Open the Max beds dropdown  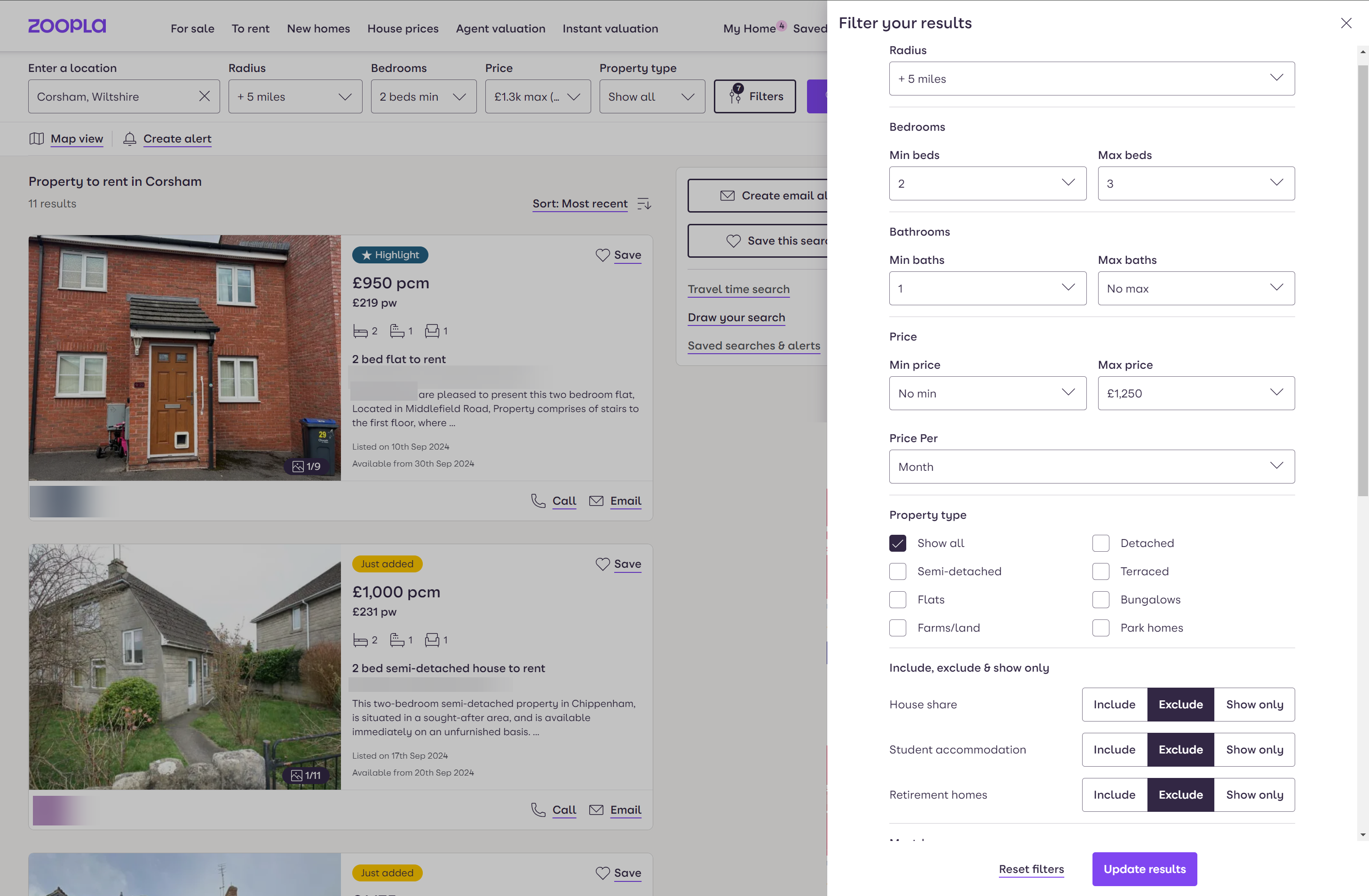(1196, 183)
